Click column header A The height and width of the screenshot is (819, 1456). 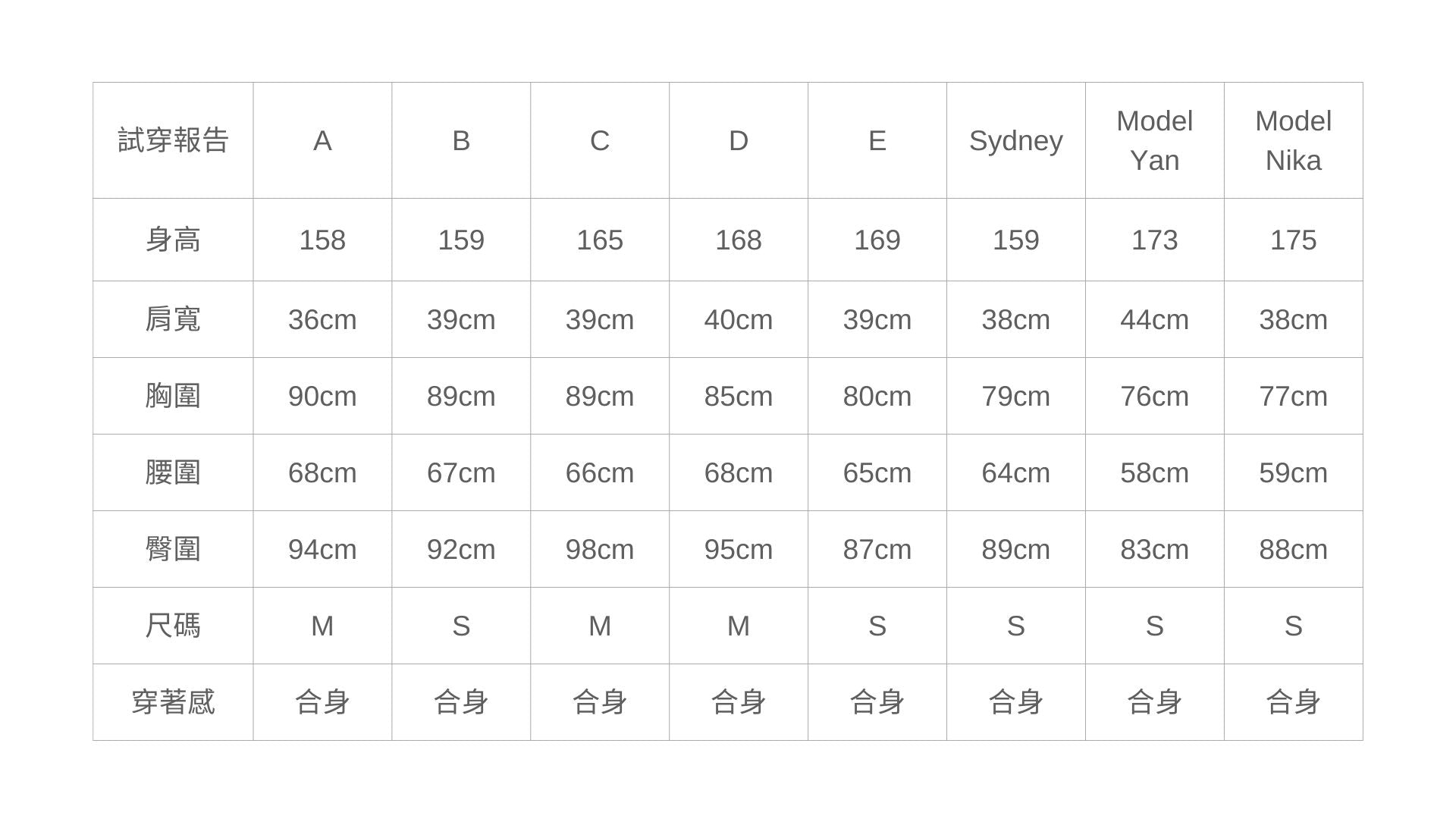tap(322, 140)
